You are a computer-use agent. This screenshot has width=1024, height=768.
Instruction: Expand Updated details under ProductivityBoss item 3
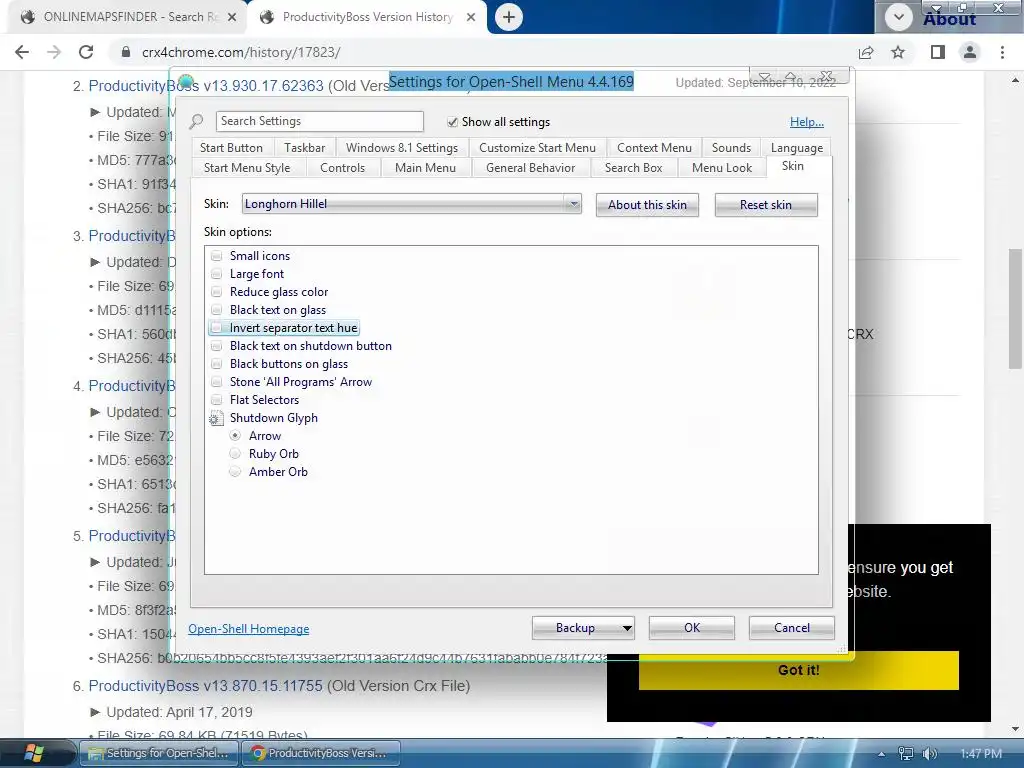[x=95, y=262]
